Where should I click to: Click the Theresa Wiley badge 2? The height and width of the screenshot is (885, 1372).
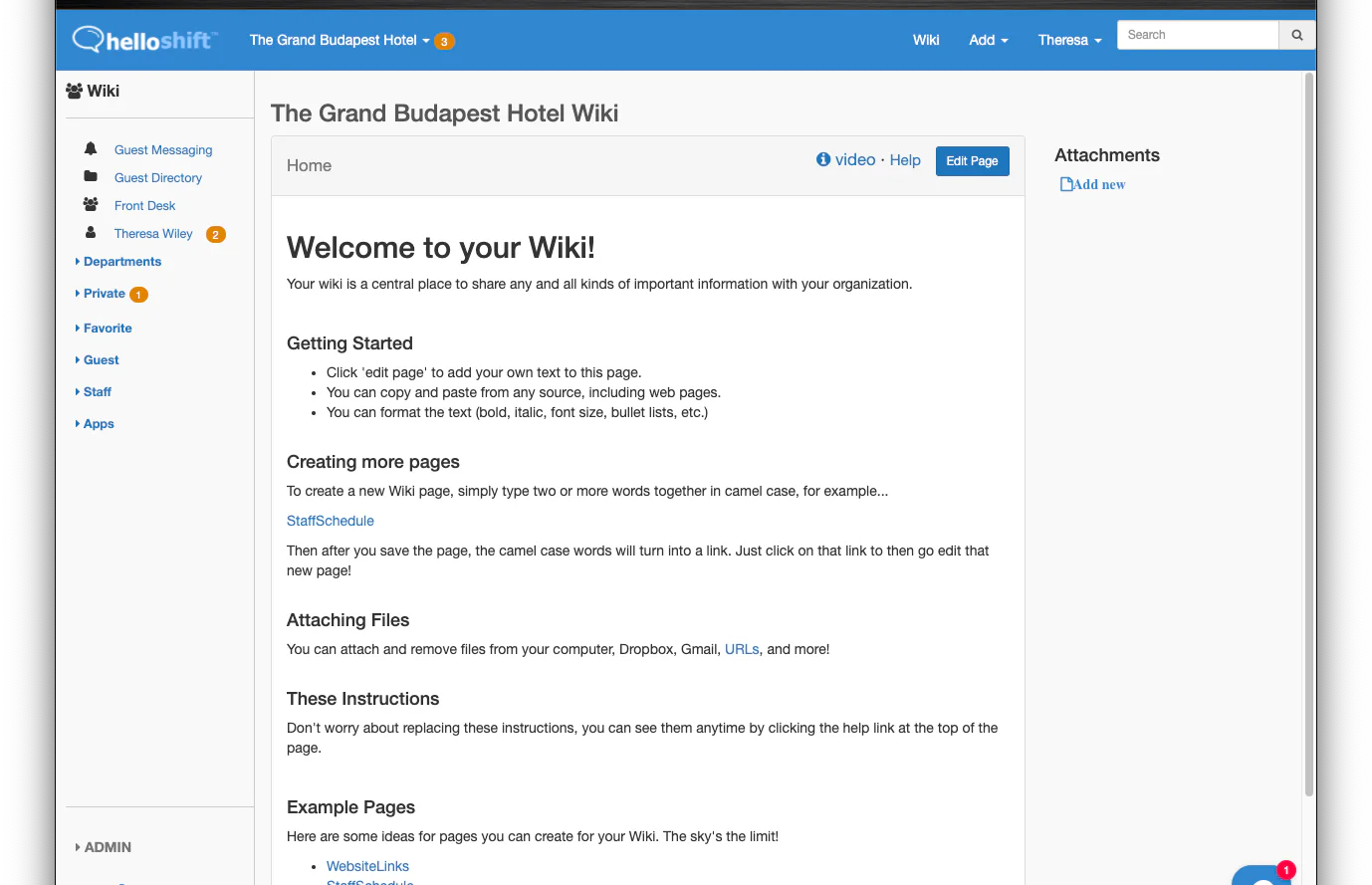tap(216, 235)
